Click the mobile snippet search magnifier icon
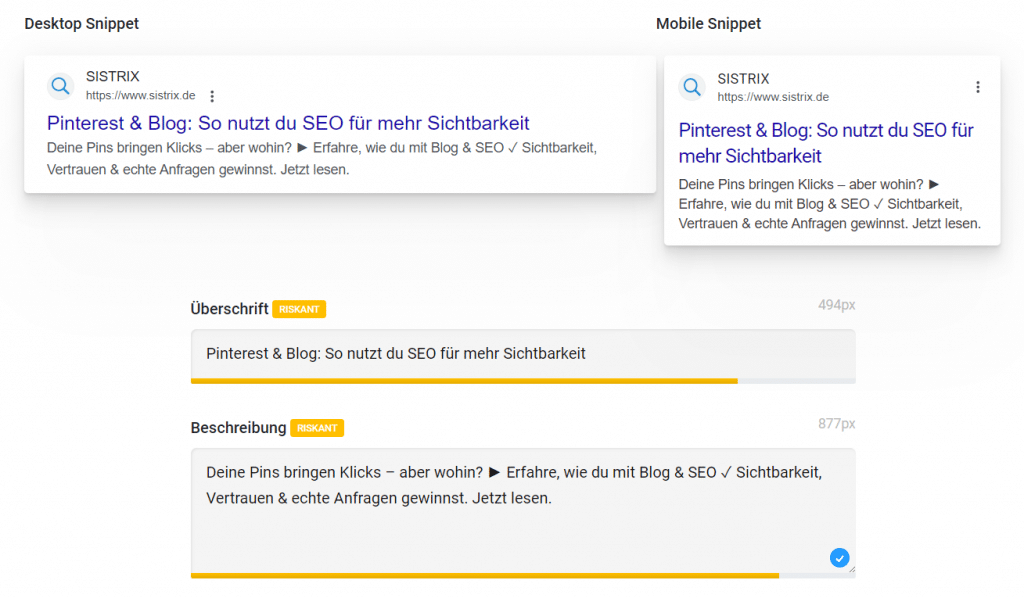Viewport: 1024px width, 598px height. pyautogui.click(x=692, y=87)
